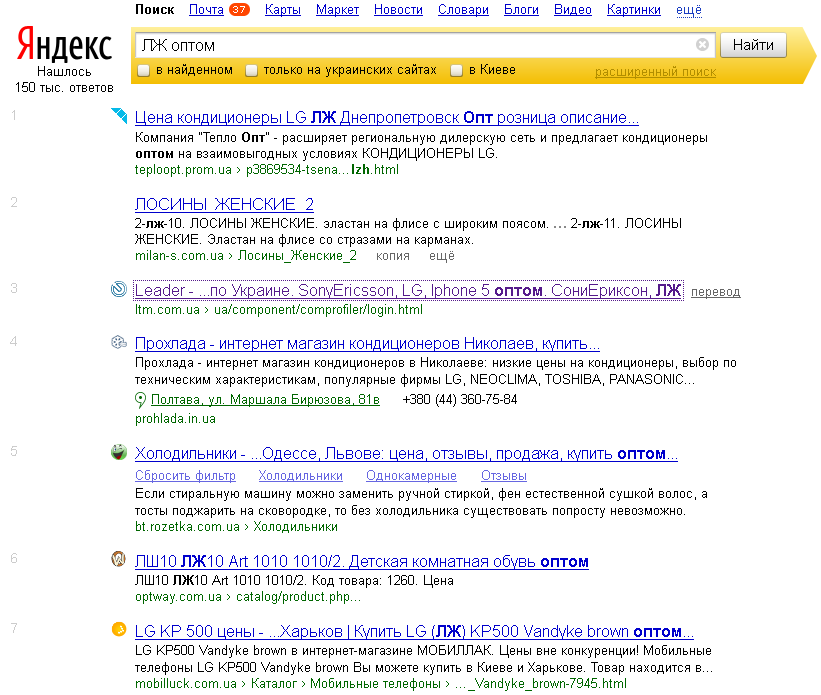This screenshot has height=695, width=821.
Task: Click the 'Отзывы' sitelink
Action: pyautogui.click(x=504, y=476)
